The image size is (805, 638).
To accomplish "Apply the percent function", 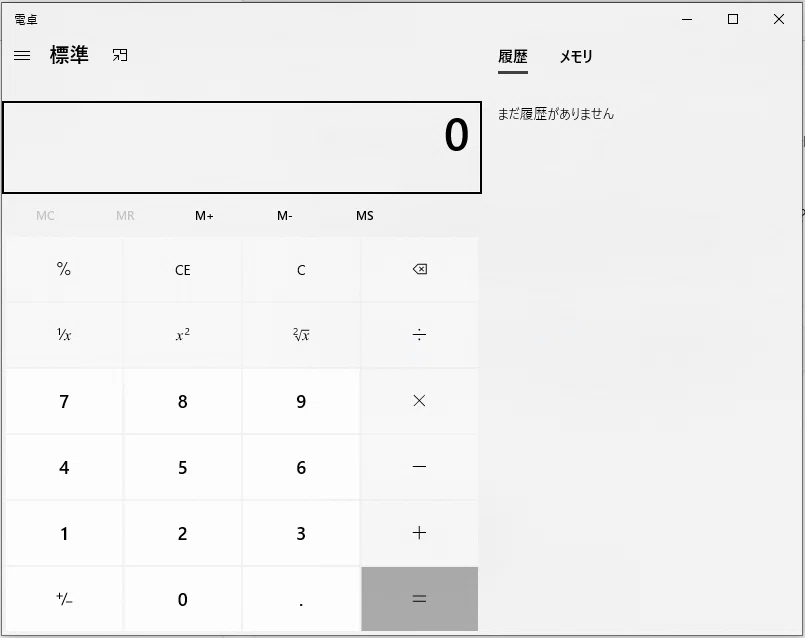I will click(x=64, y=269).
